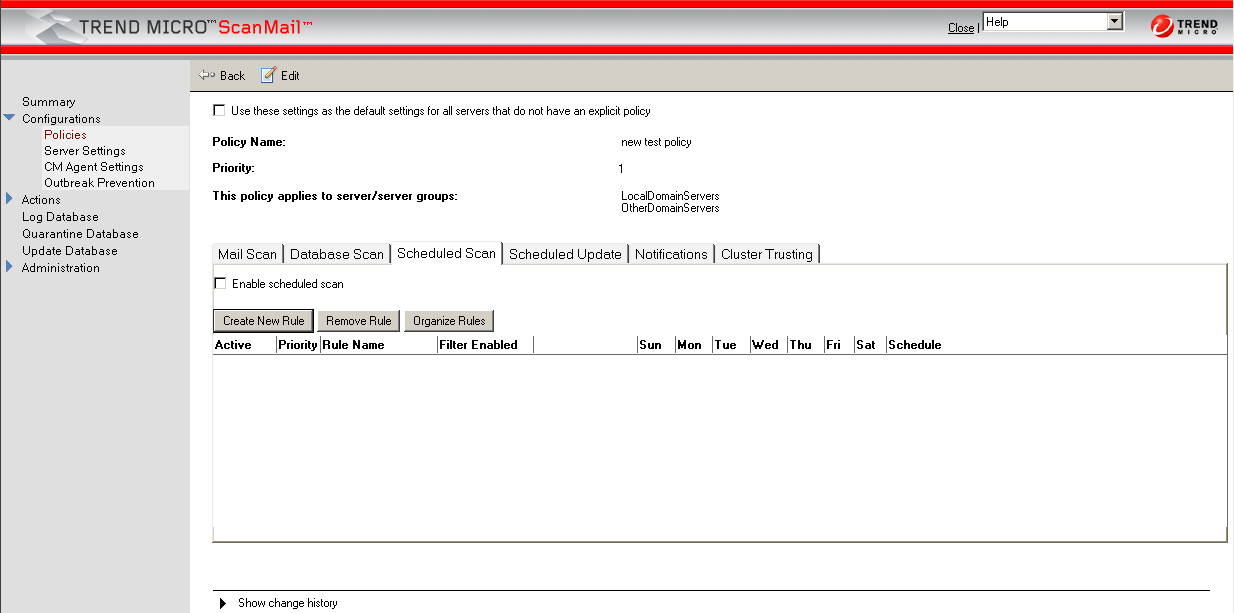Switch to the Mail Scan tab
Screen dimensions: 1234x613
pos(247,254)
